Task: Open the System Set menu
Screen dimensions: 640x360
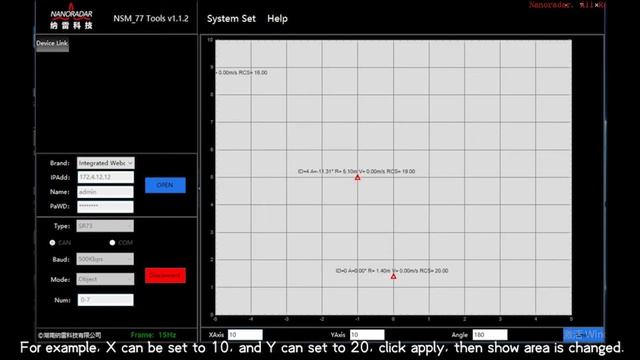Action: pos(231,19)
